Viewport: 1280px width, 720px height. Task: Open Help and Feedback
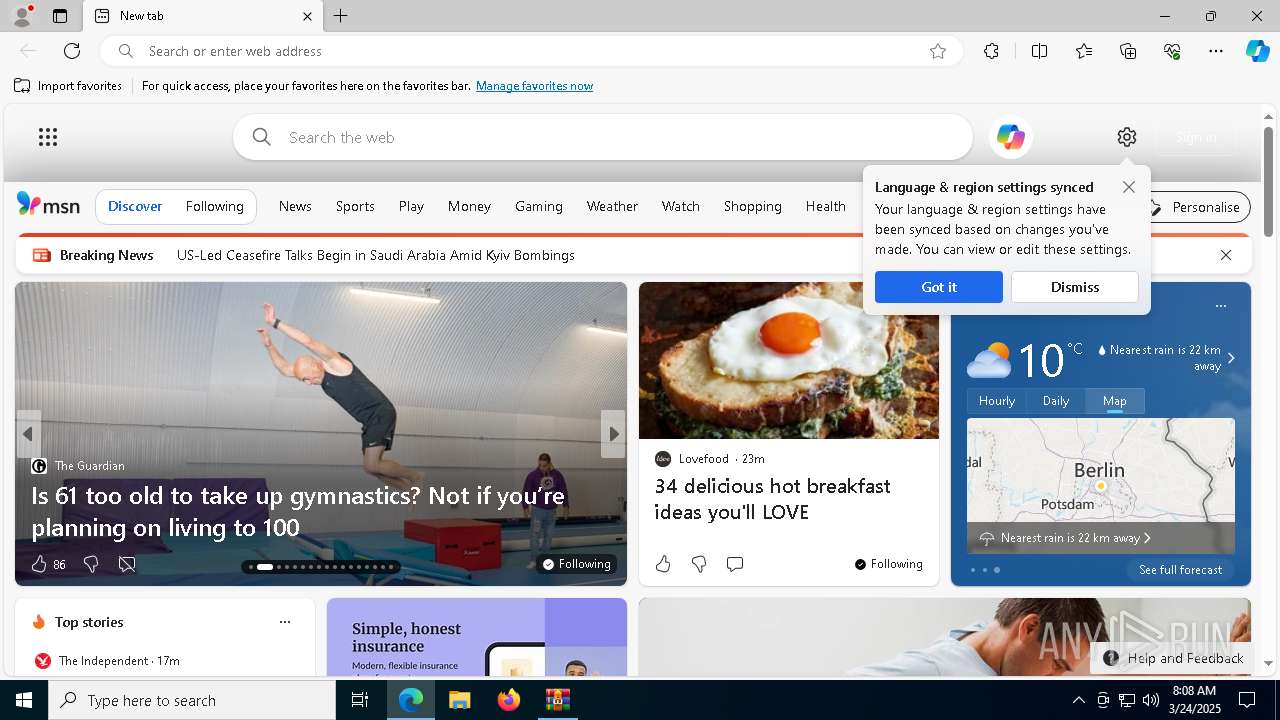click(1174, 658)
